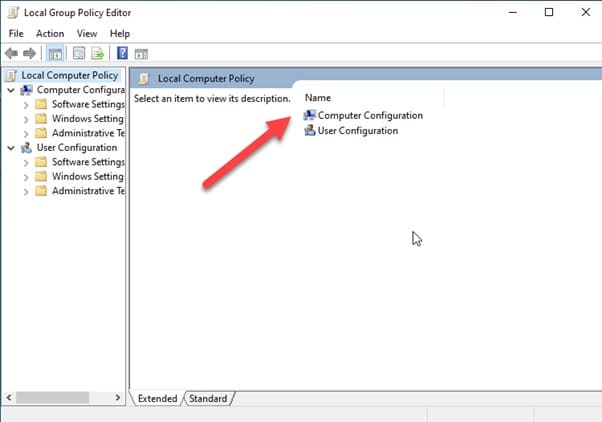Select Computer Configuration text in right pane
Screen dimensions: 602x422
370,115
